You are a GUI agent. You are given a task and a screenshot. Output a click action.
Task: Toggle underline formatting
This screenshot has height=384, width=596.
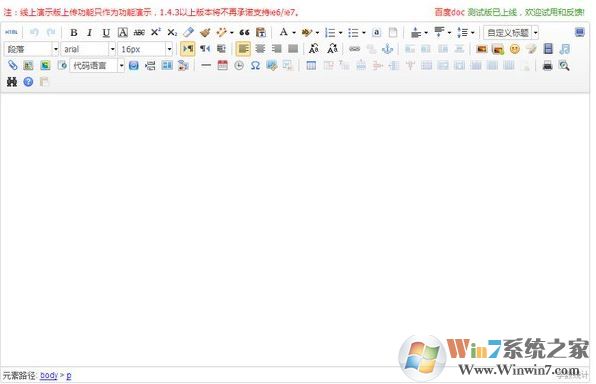click(106, 33)
